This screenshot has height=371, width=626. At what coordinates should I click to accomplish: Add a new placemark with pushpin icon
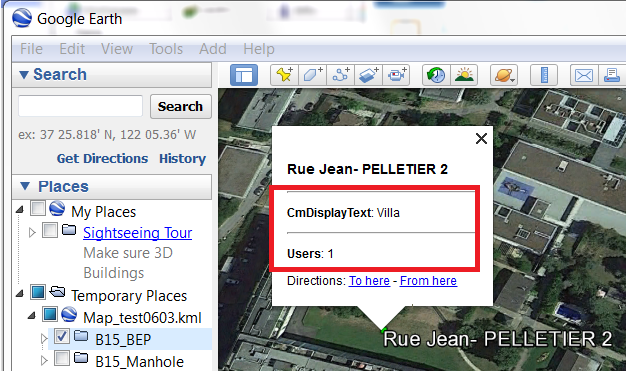[284, 75]
